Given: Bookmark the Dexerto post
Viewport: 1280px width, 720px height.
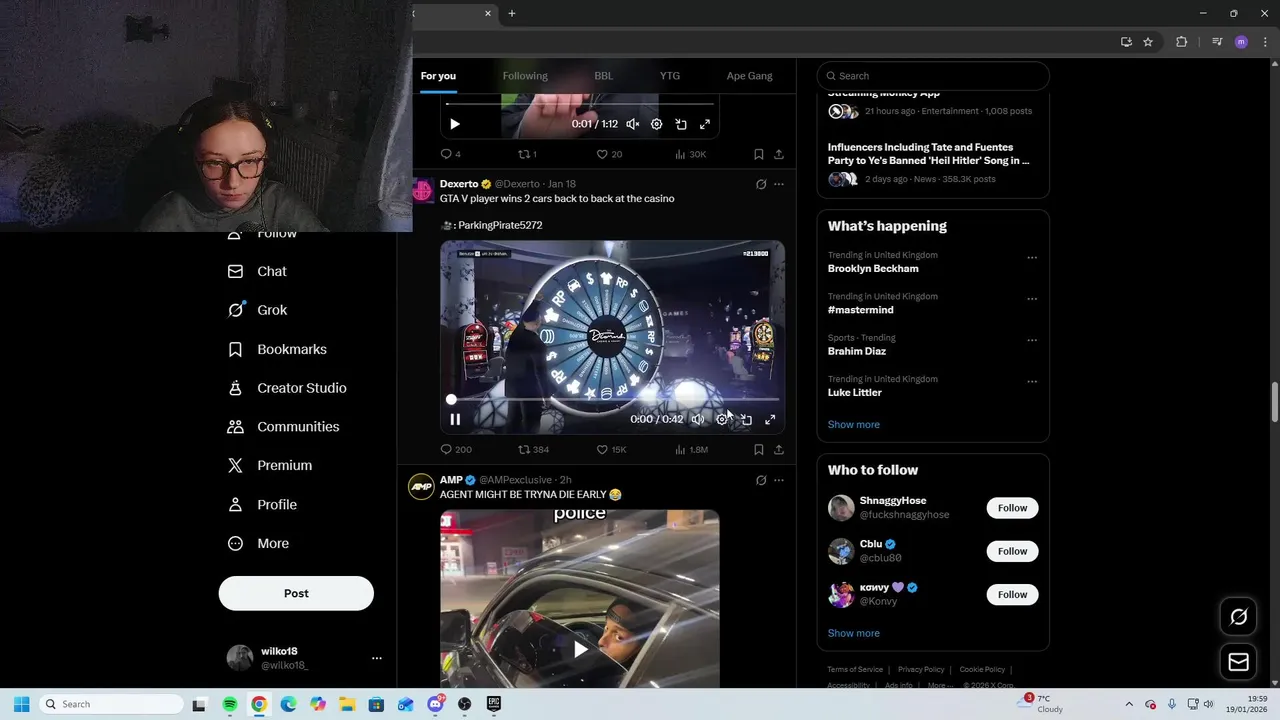Looking at the screenshot, I should coord(759,450).
